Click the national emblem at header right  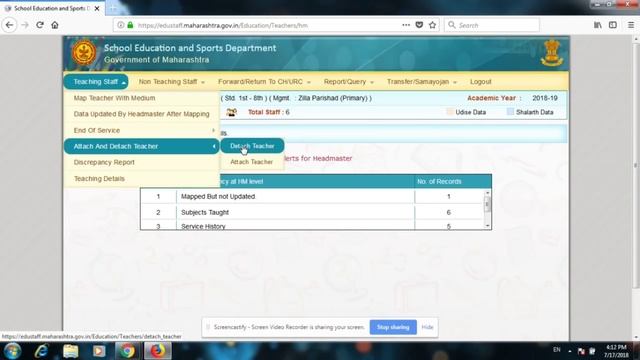pyautogui.click(x=551, y=52)
